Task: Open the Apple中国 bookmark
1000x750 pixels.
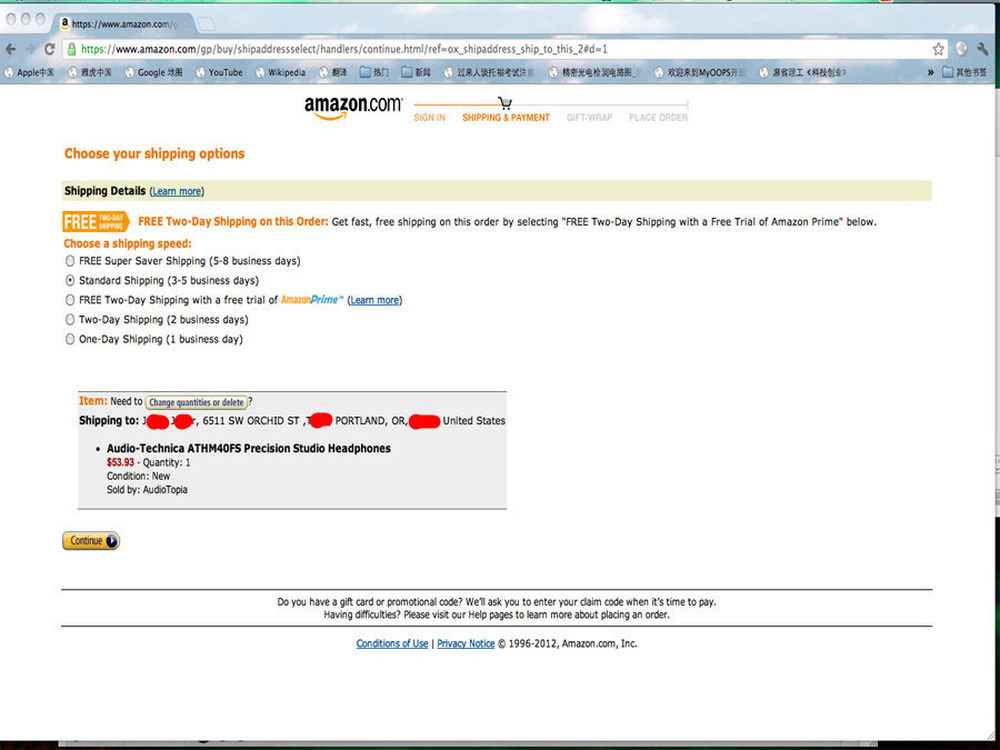Action: click(29, 73)
